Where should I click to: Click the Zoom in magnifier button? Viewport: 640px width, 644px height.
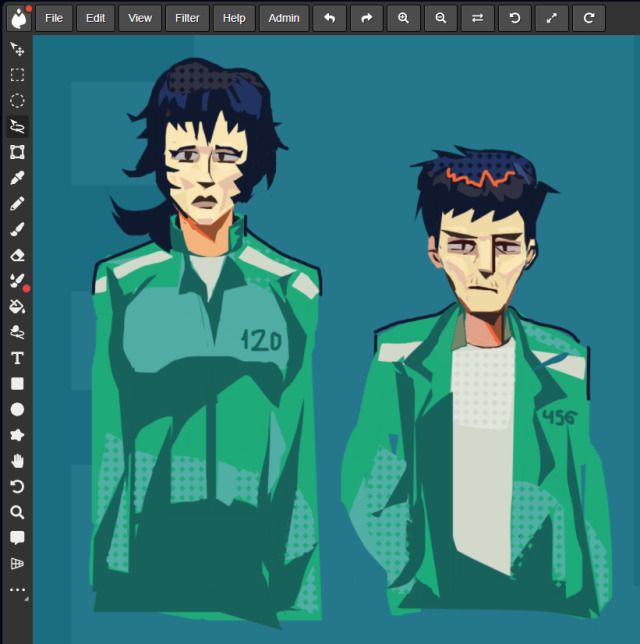(403, 18)
